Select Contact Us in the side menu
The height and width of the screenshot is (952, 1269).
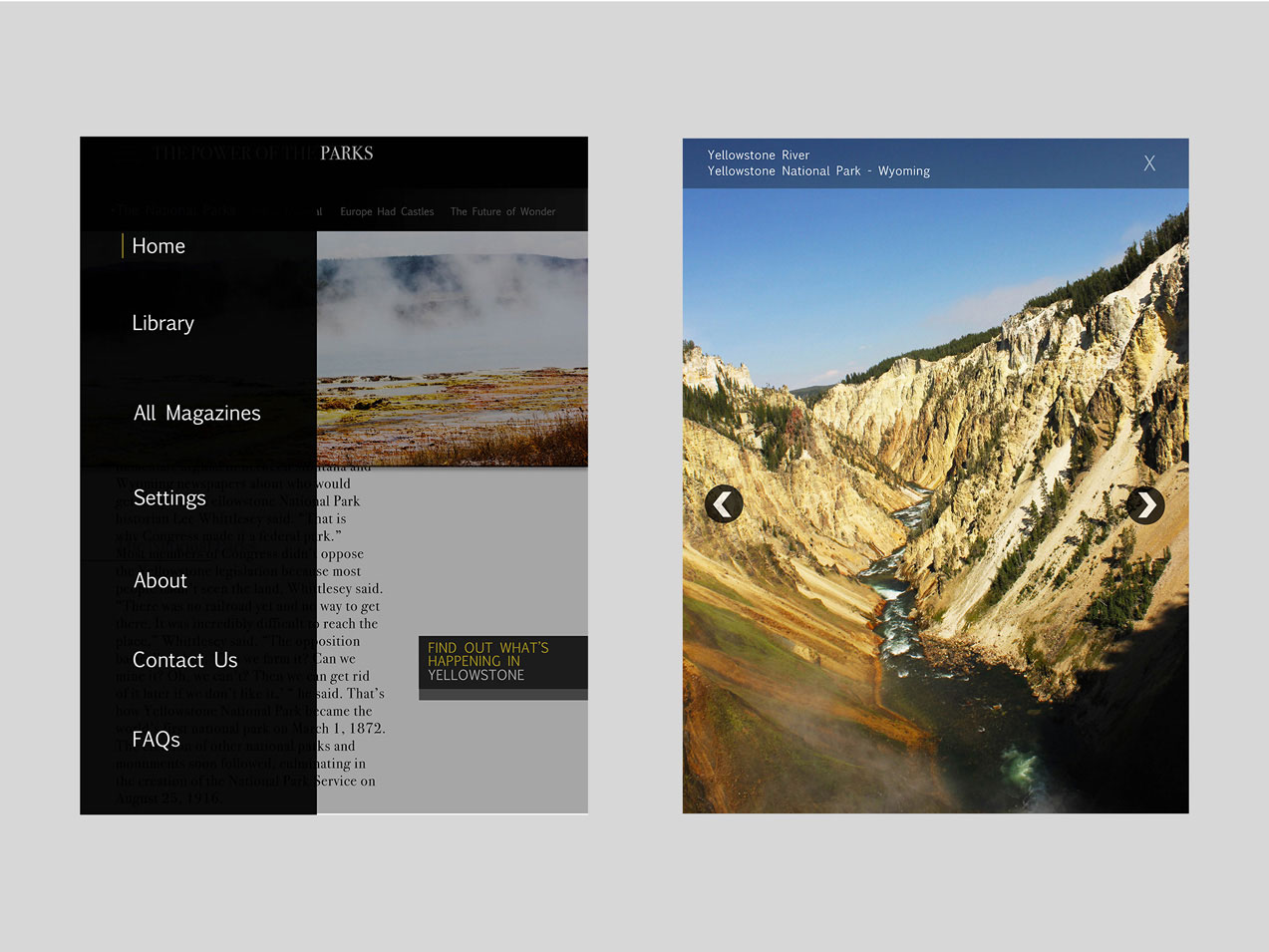[x=184, y=660]
